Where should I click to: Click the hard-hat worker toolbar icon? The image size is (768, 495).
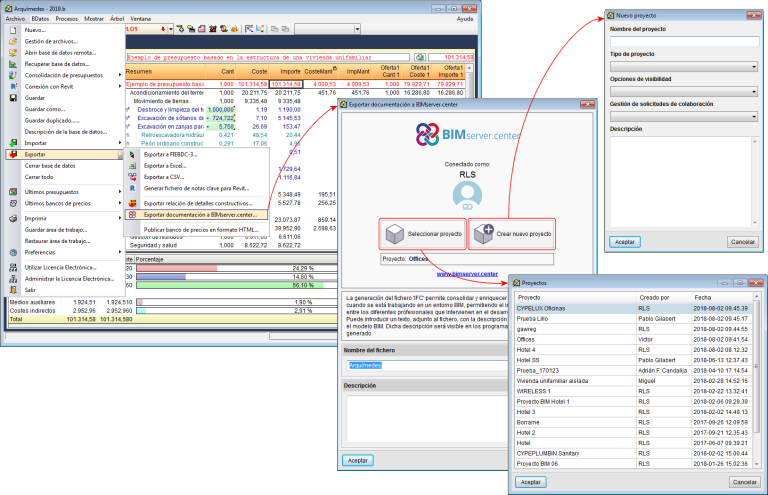point(235,29)
